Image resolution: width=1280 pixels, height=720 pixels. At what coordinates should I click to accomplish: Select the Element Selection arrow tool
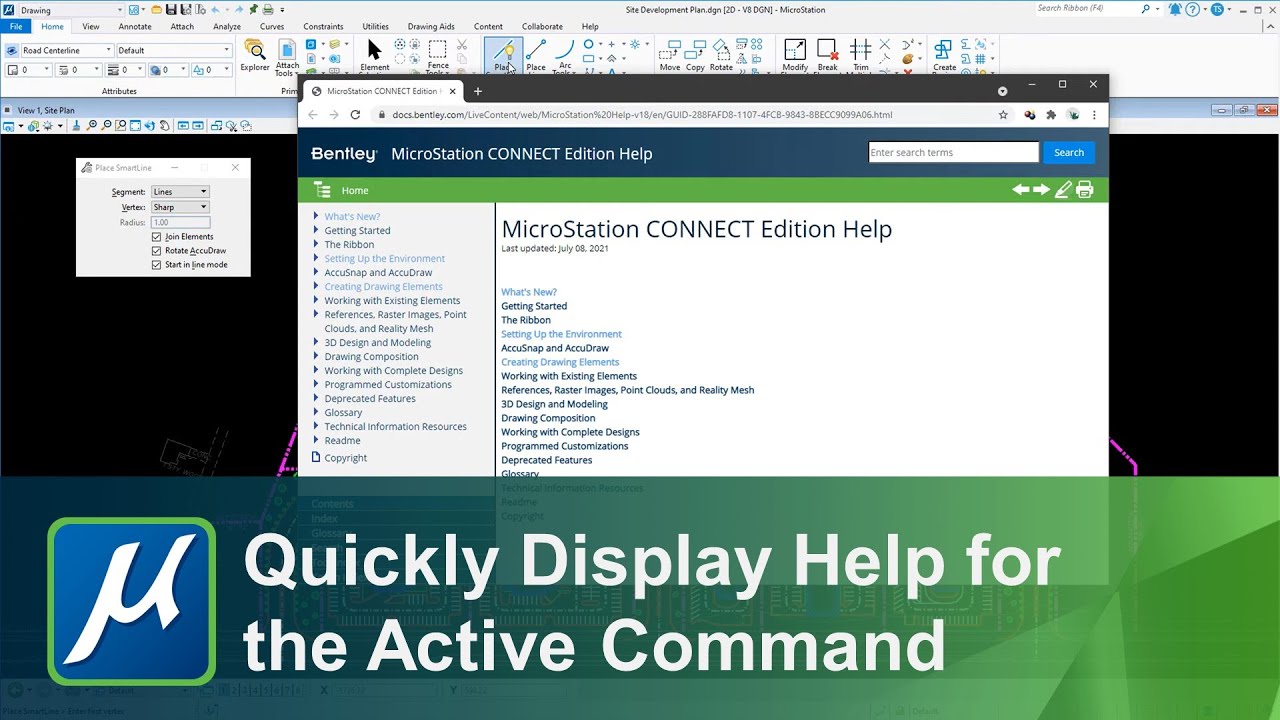click(375, 55)
